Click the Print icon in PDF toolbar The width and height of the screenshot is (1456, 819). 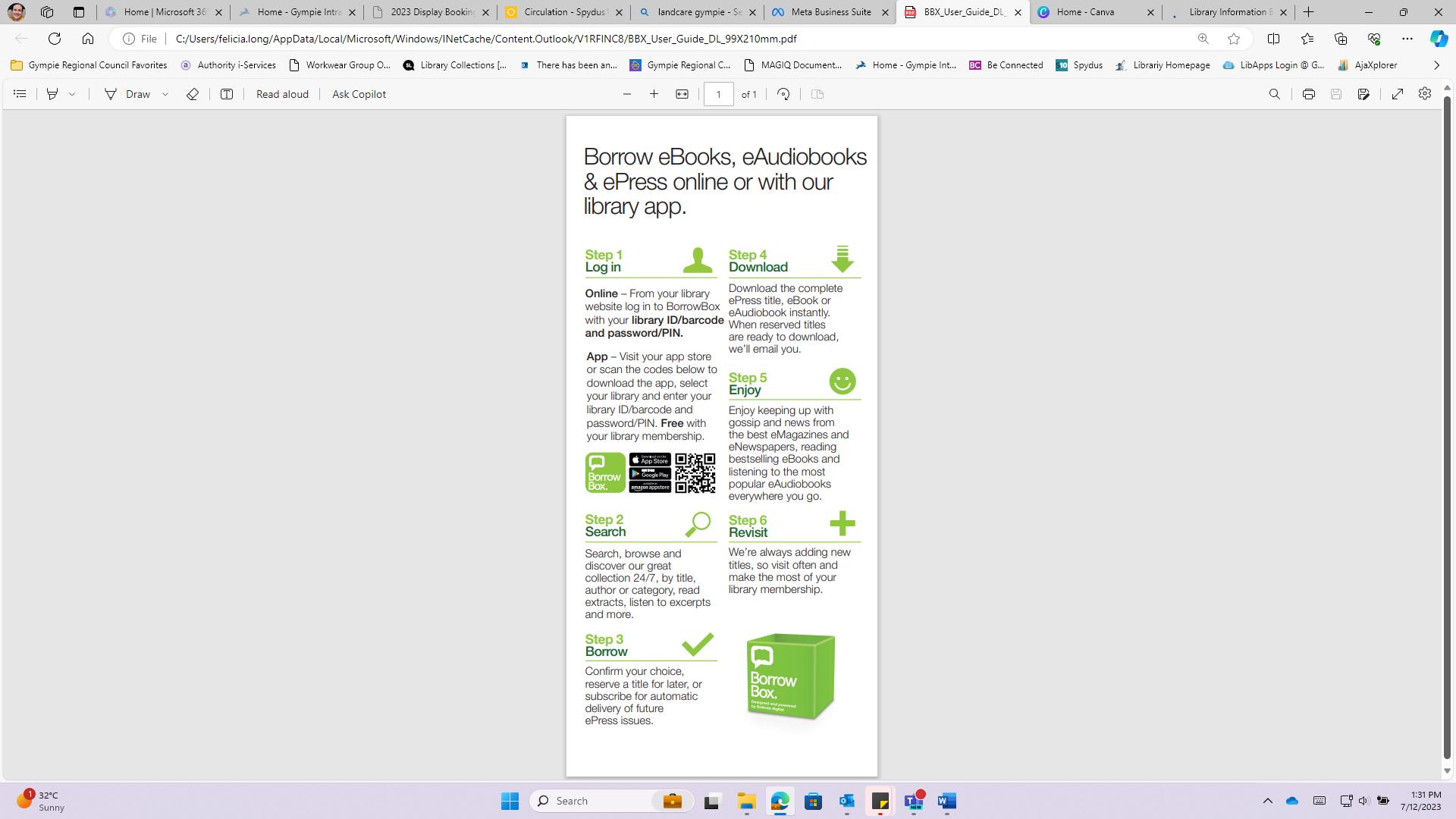tap(1308, 94)
